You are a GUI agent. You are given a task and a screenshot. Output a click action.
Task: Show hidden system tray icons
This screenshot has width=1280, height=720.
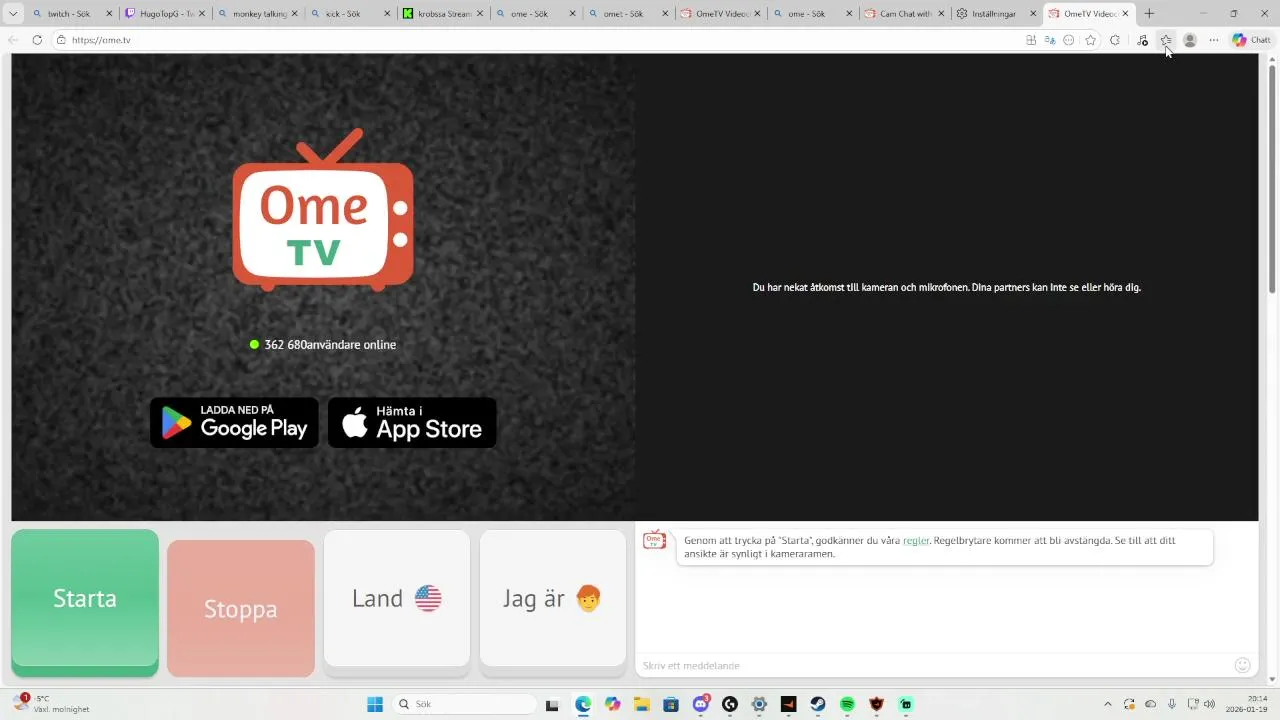[x=1107, y=705]
